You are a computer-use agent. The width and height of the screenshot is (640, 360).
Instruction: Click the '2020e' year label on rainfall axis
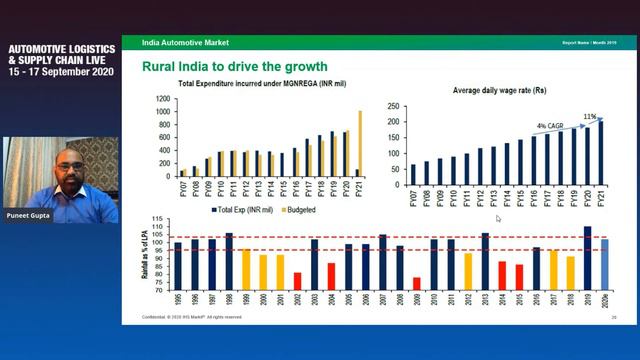pos(605,300)
